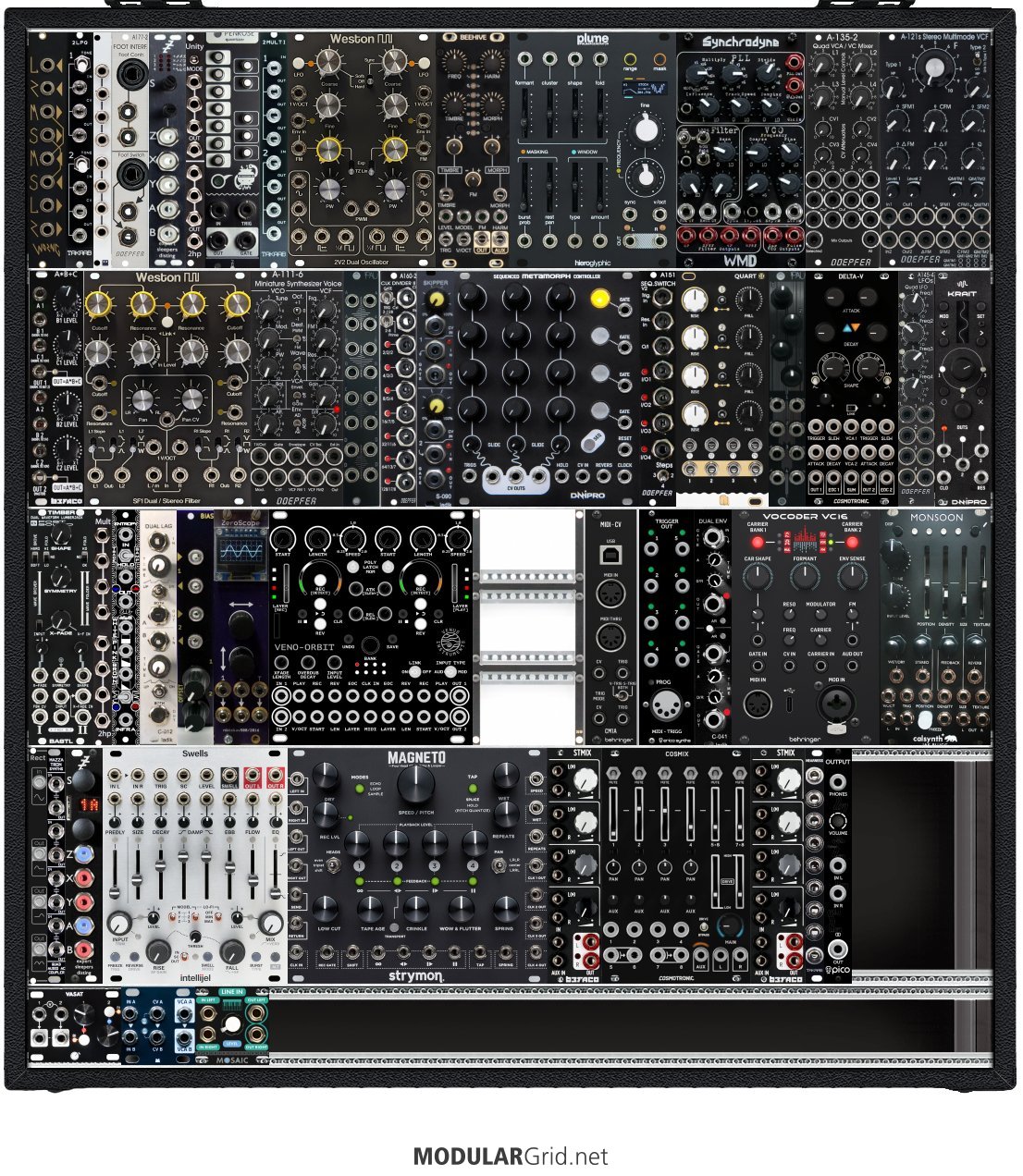Select the Erica Synths MIDI-Trigg module
The height and width of the screenshot is (1176, 1023).
[666, 627]
